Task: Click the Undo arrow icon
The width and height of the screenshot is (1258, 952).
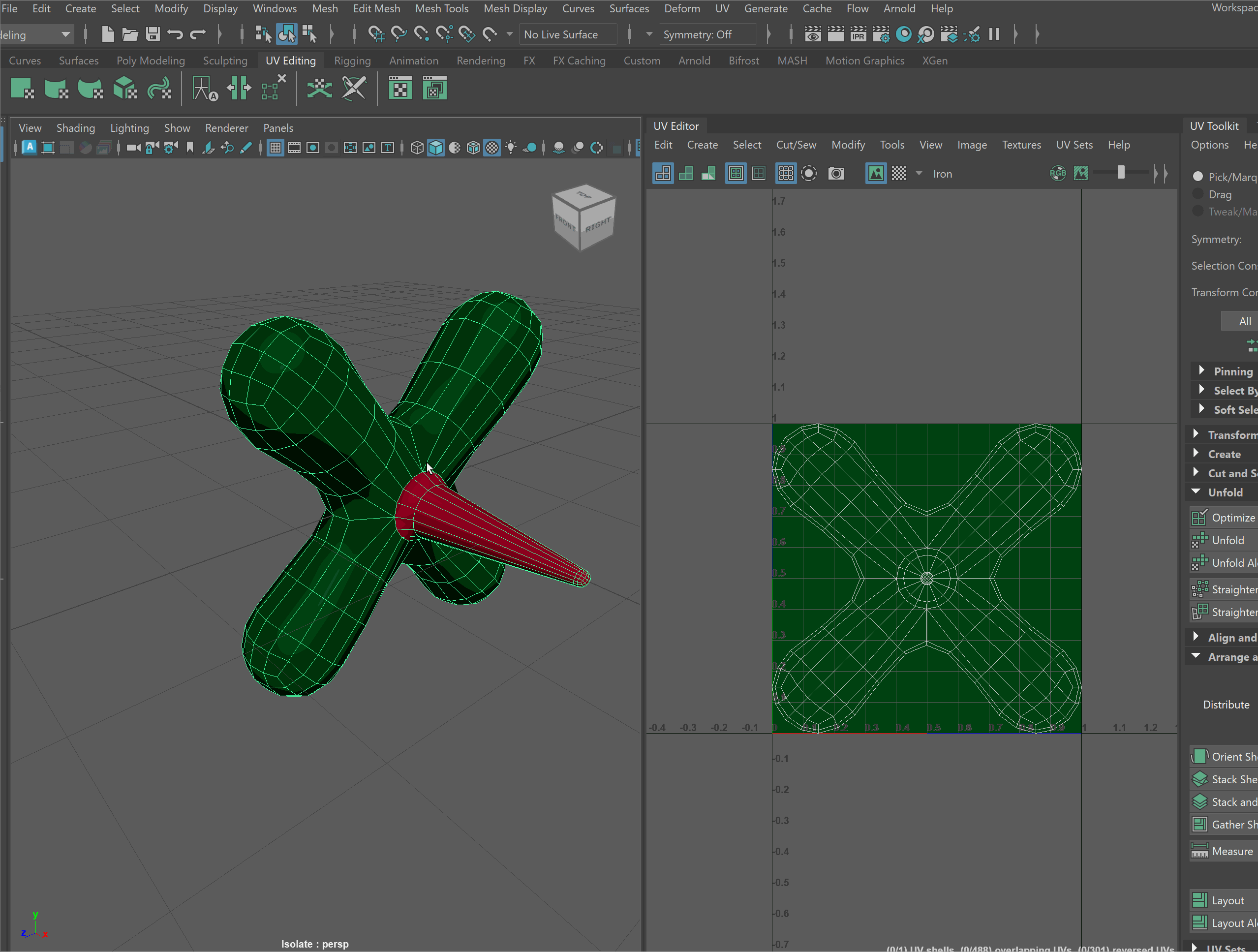Action: 175,34
